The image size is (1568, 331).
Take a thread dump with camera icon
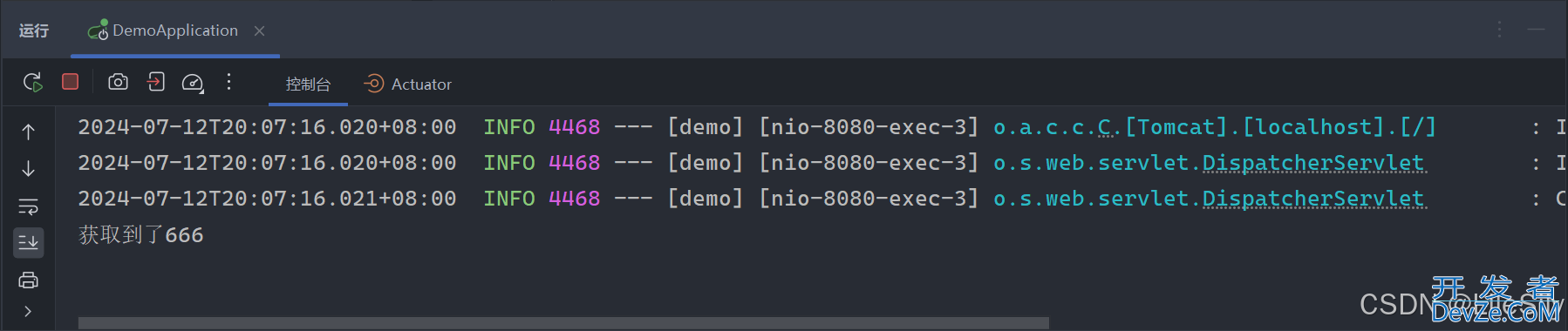118,82
